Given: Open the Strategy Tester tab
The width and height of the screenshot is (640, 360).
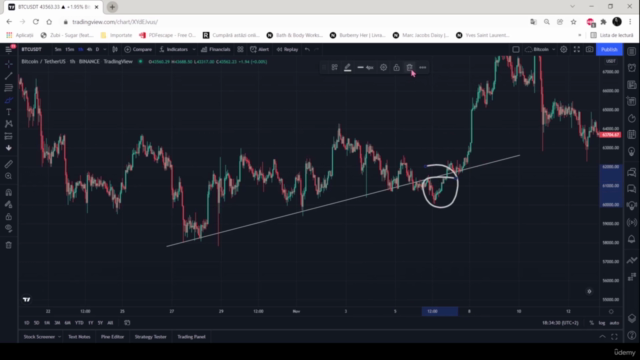Looking at the screenshot, I should (151, 337).
